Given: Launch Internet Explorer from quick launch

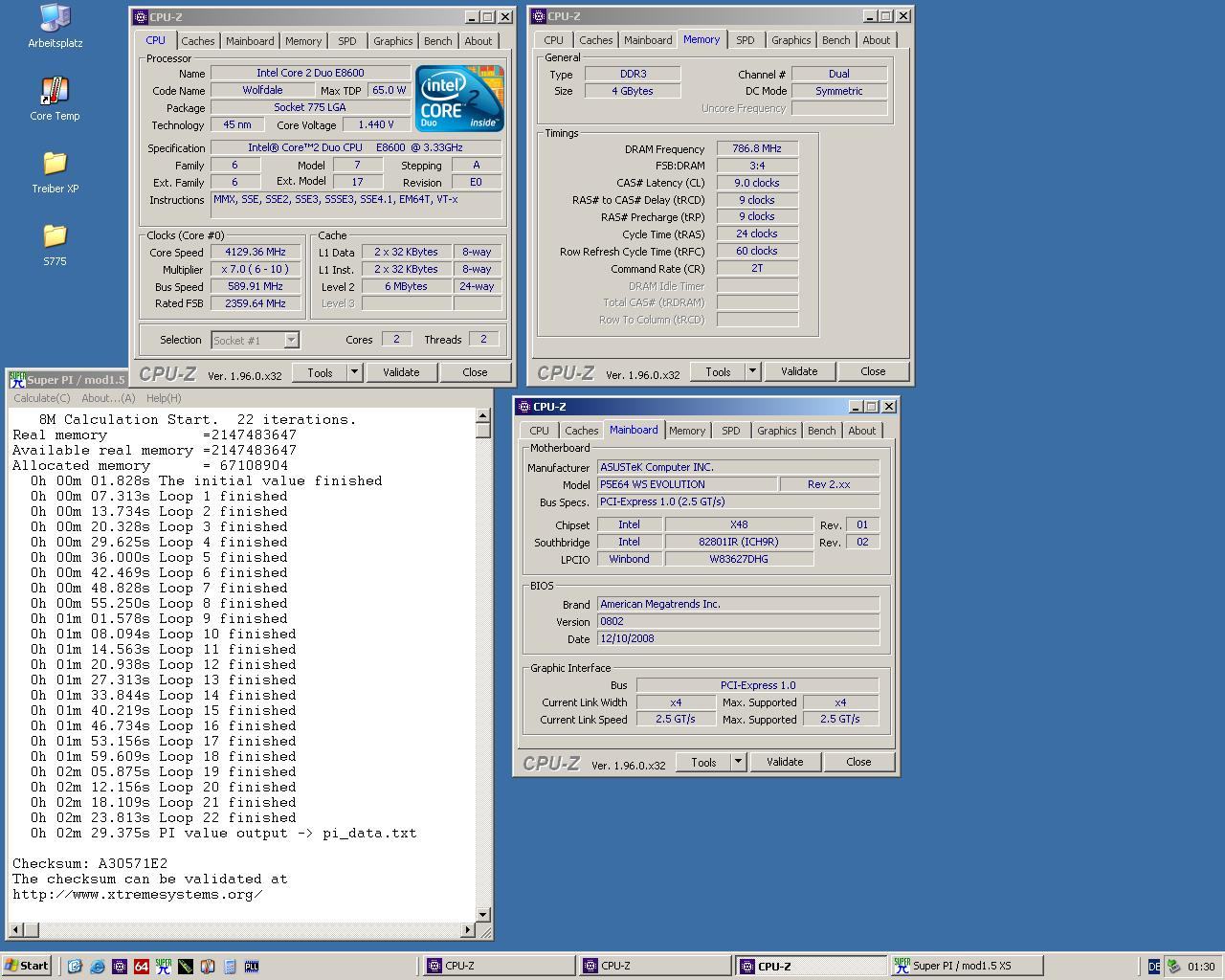Looking at the screenshot, I should coord(97,967).
